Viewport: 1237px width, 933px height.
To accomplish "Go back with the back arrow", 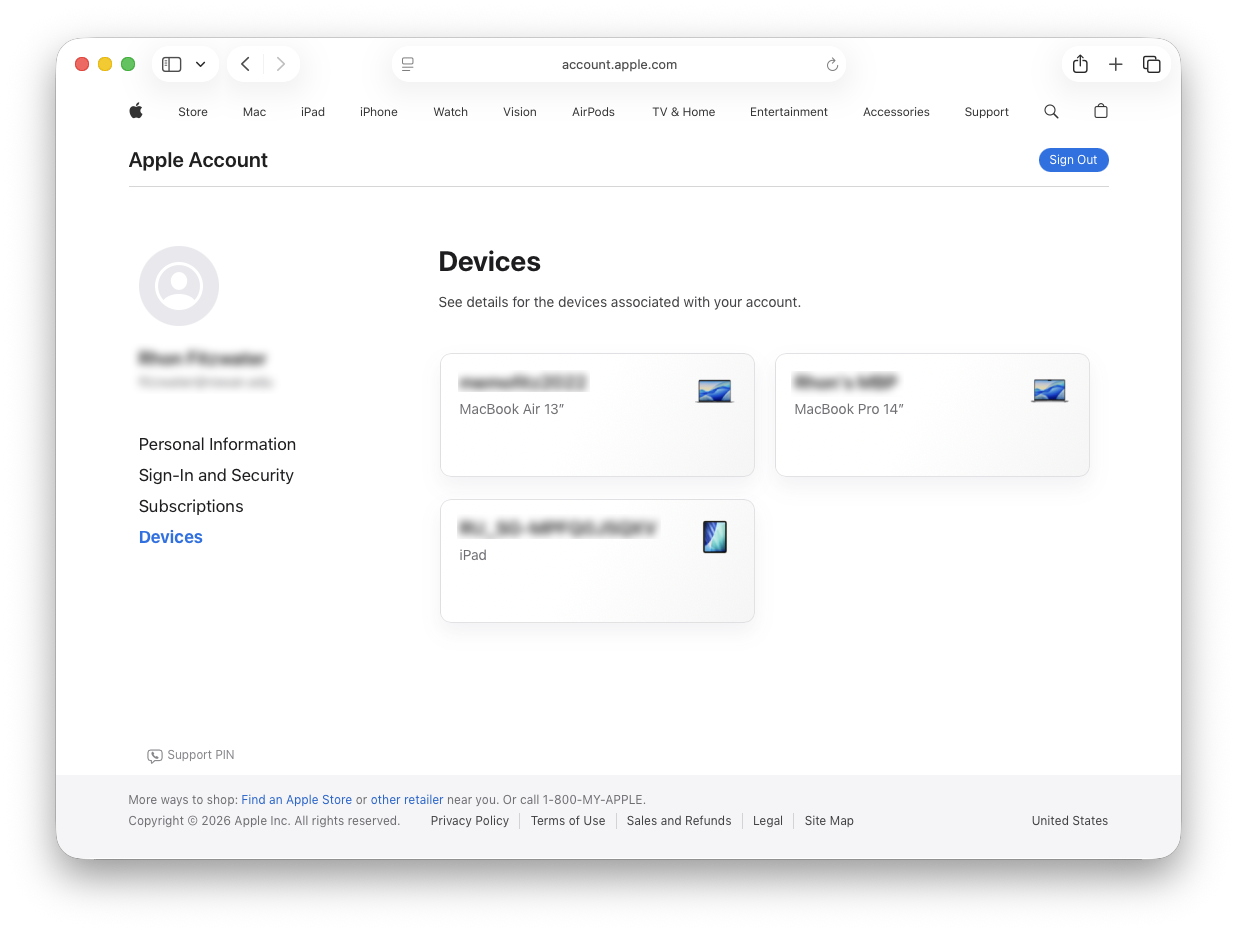I will (245, 64).
